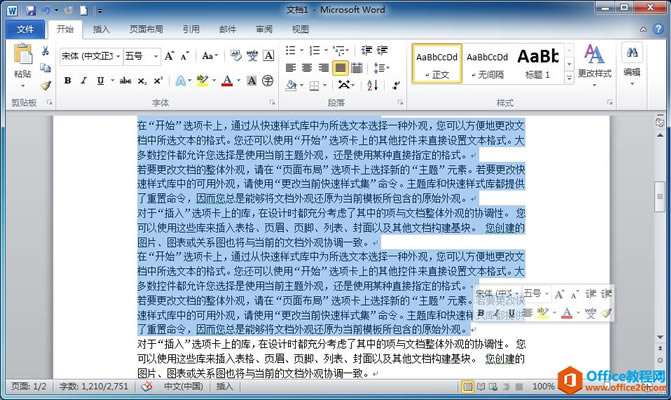Click the Format Painter brush in ribbon
Image resolution: width=671 pixels, height=400 pixels.
[45, 85]
